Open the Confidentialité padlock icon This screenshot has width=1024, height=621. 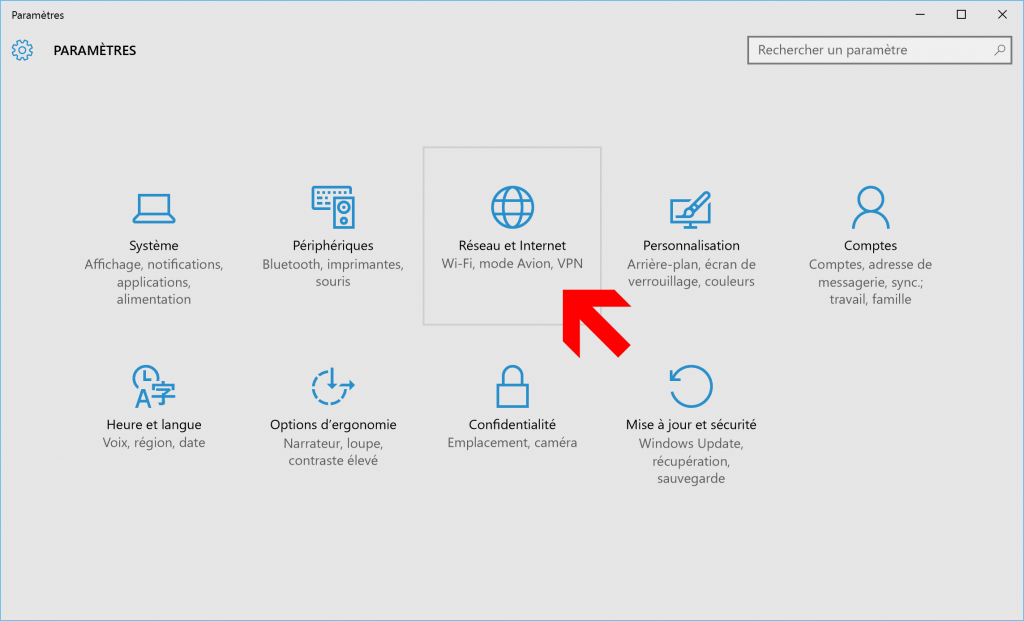512,386
